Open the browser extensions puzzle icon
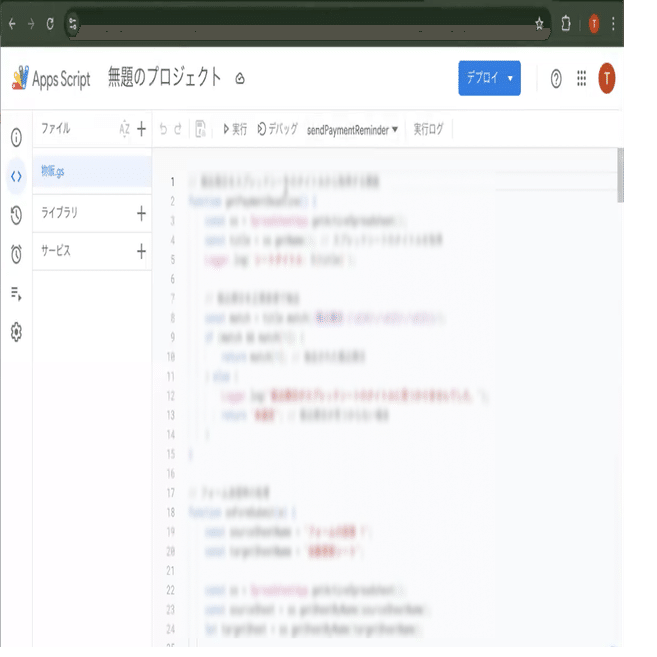 [566, 23]
